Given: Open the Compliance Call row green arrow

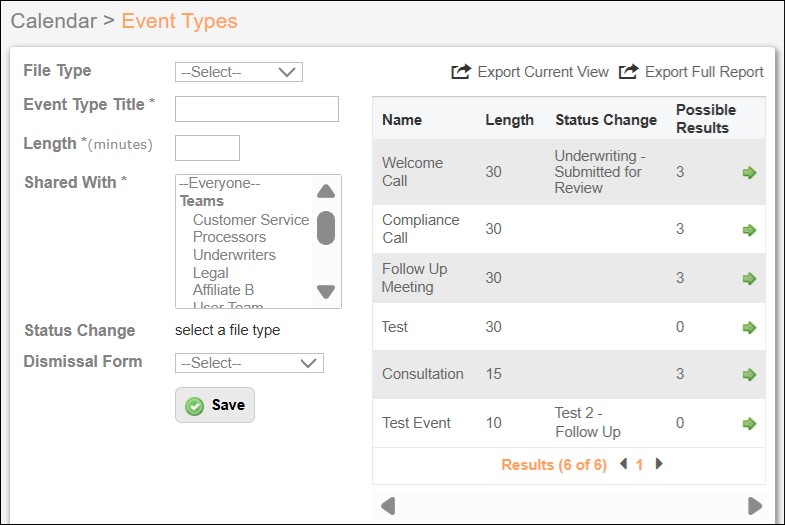Looking at the screenshot, I should [x=749, y=230].
